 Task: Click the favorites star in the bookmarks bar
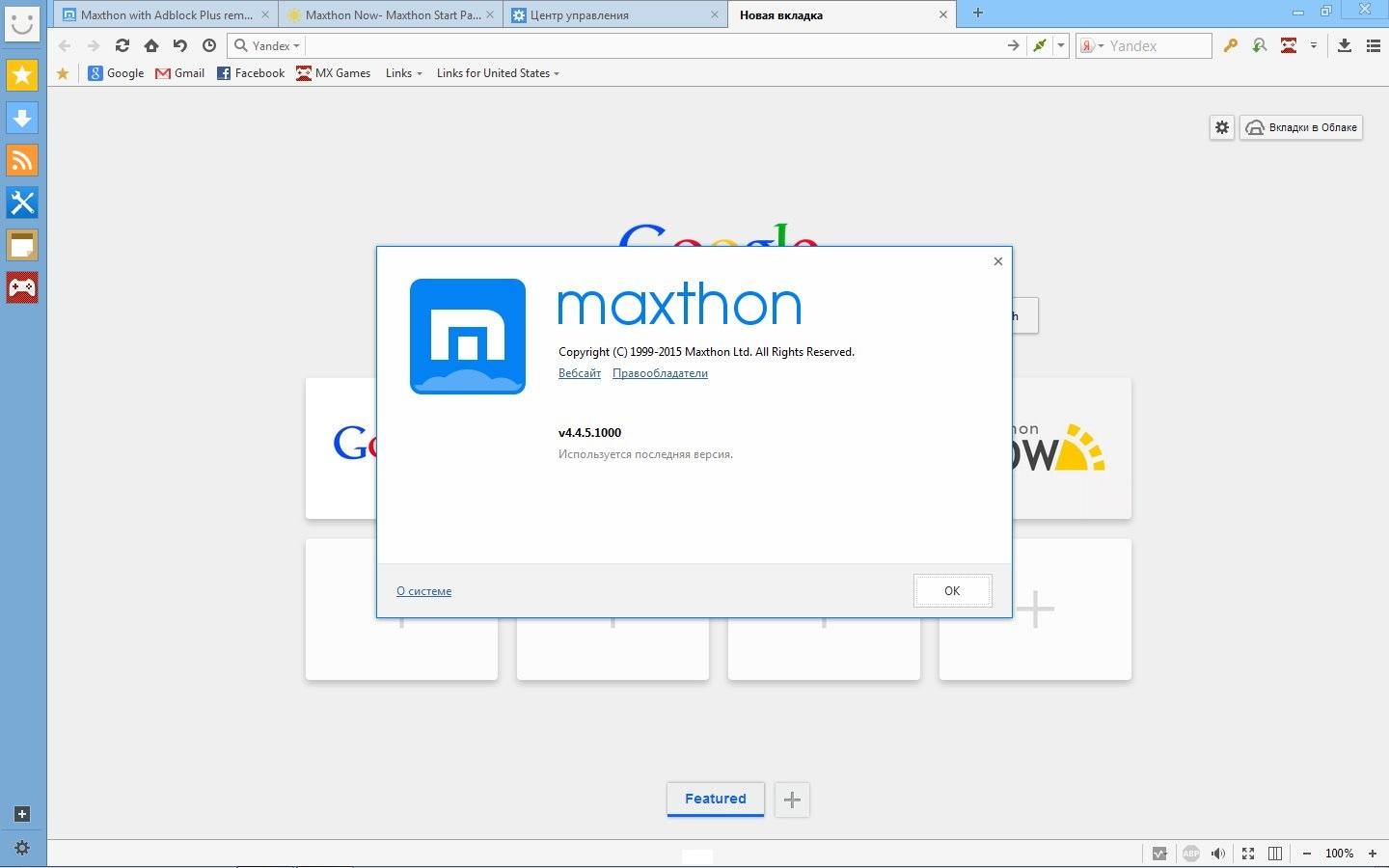(x=63, y=73)
